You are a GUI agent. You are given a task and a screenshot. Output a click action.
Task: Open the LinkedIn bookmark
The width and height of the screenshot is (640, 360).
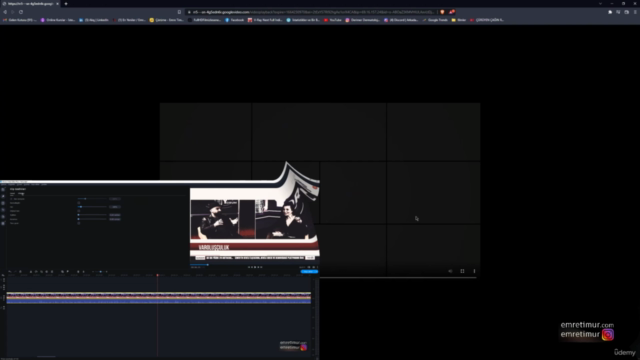click(94, 20)
